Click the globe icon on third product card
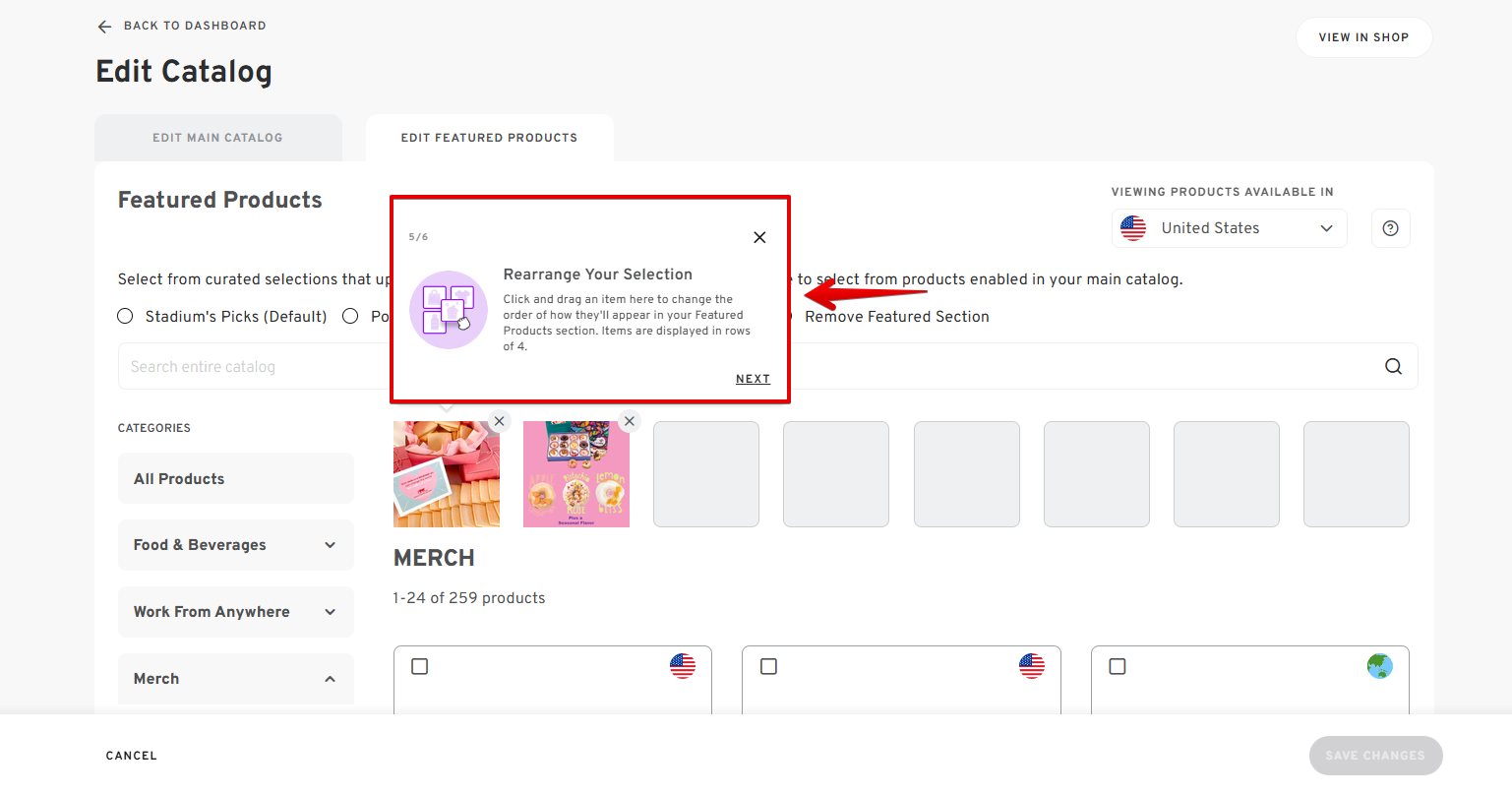The height and width of the screenshot is (794, 1512). click(x=1379, y=666)
